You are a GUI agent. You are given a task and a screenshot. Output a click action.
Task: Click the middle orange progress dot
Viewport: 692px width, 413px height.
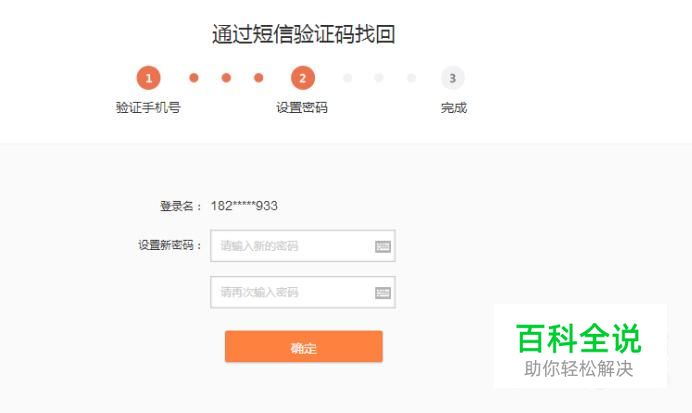[x=226, y=78]
